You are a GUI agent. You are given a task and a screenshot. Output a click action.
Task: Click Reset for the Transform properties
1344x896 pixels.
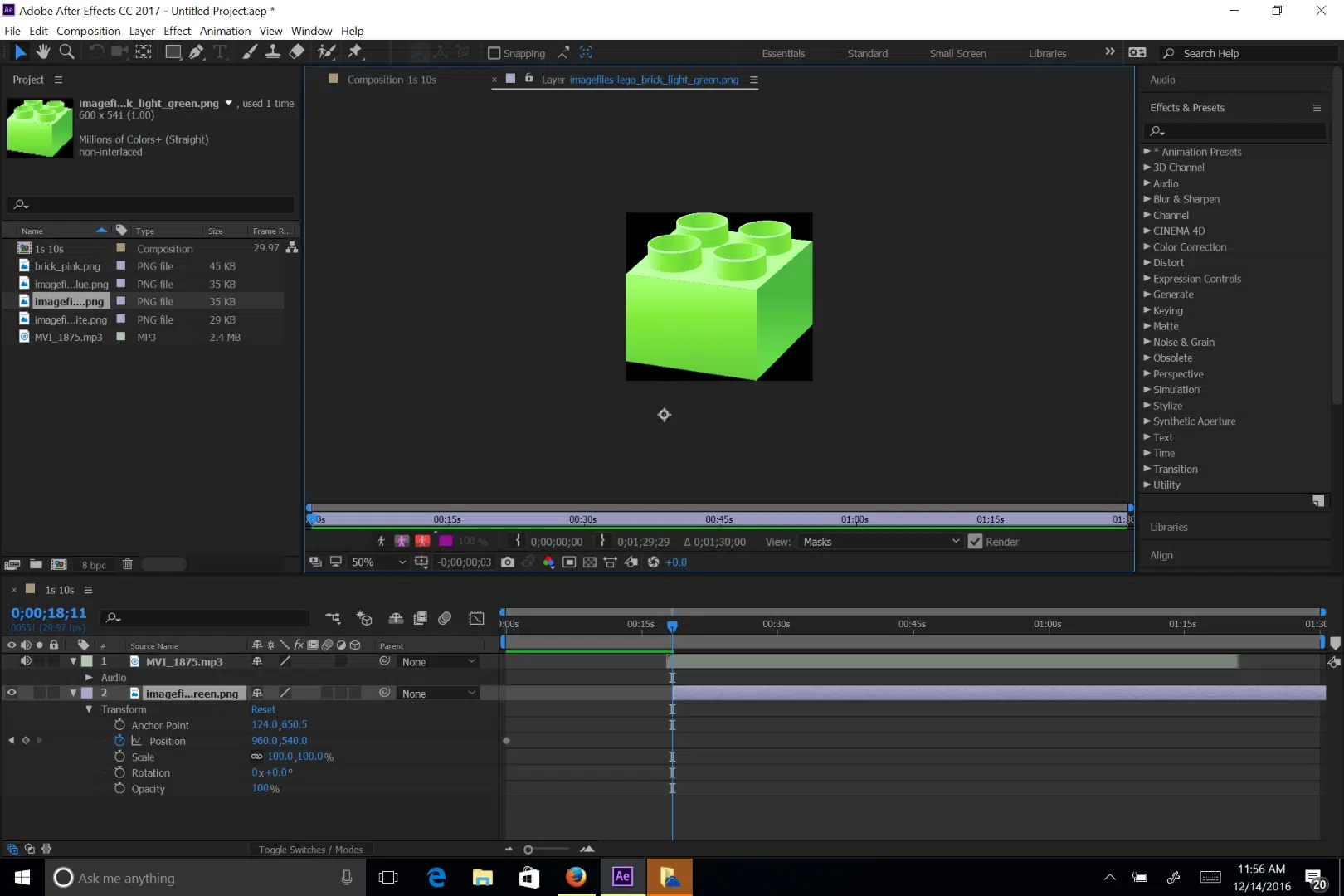coord(263,709)
